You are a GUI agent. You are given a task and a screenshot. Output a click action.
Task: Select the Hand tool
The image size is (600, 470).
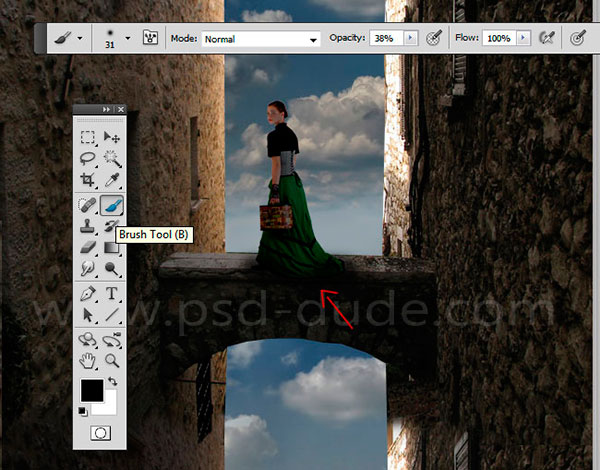88,361
